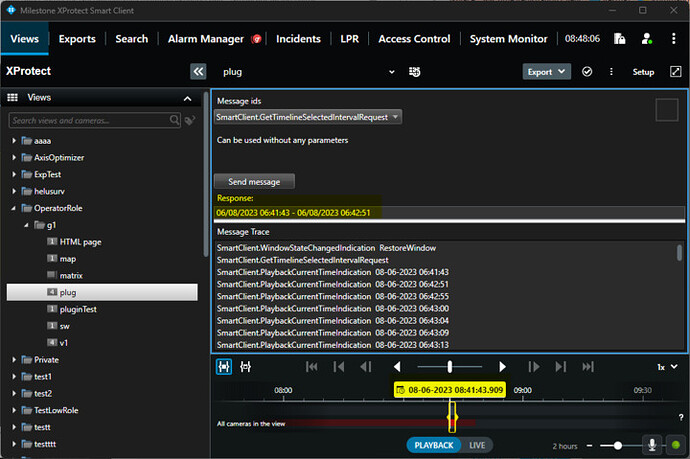Click the yellow timeline position marker

tap(452, 417)
